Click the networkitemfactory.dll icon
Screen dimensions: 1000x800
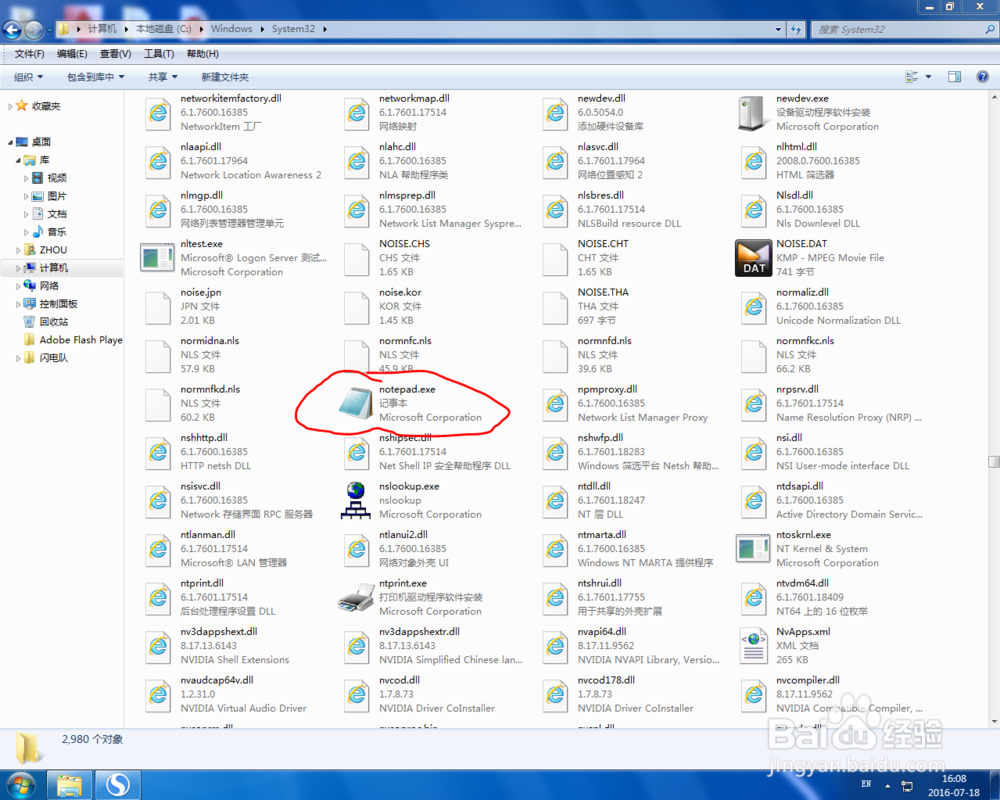(x=158, y=113)
